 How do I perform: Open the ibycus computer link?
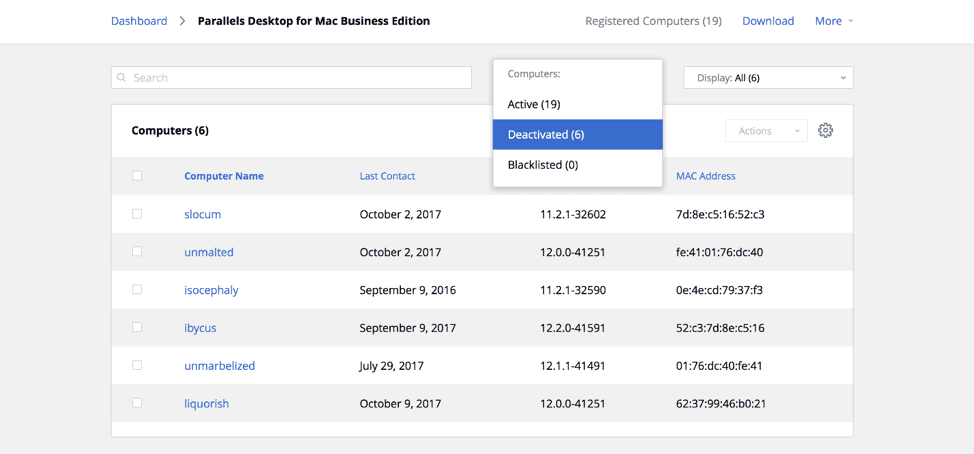click(x=200, y=328)
